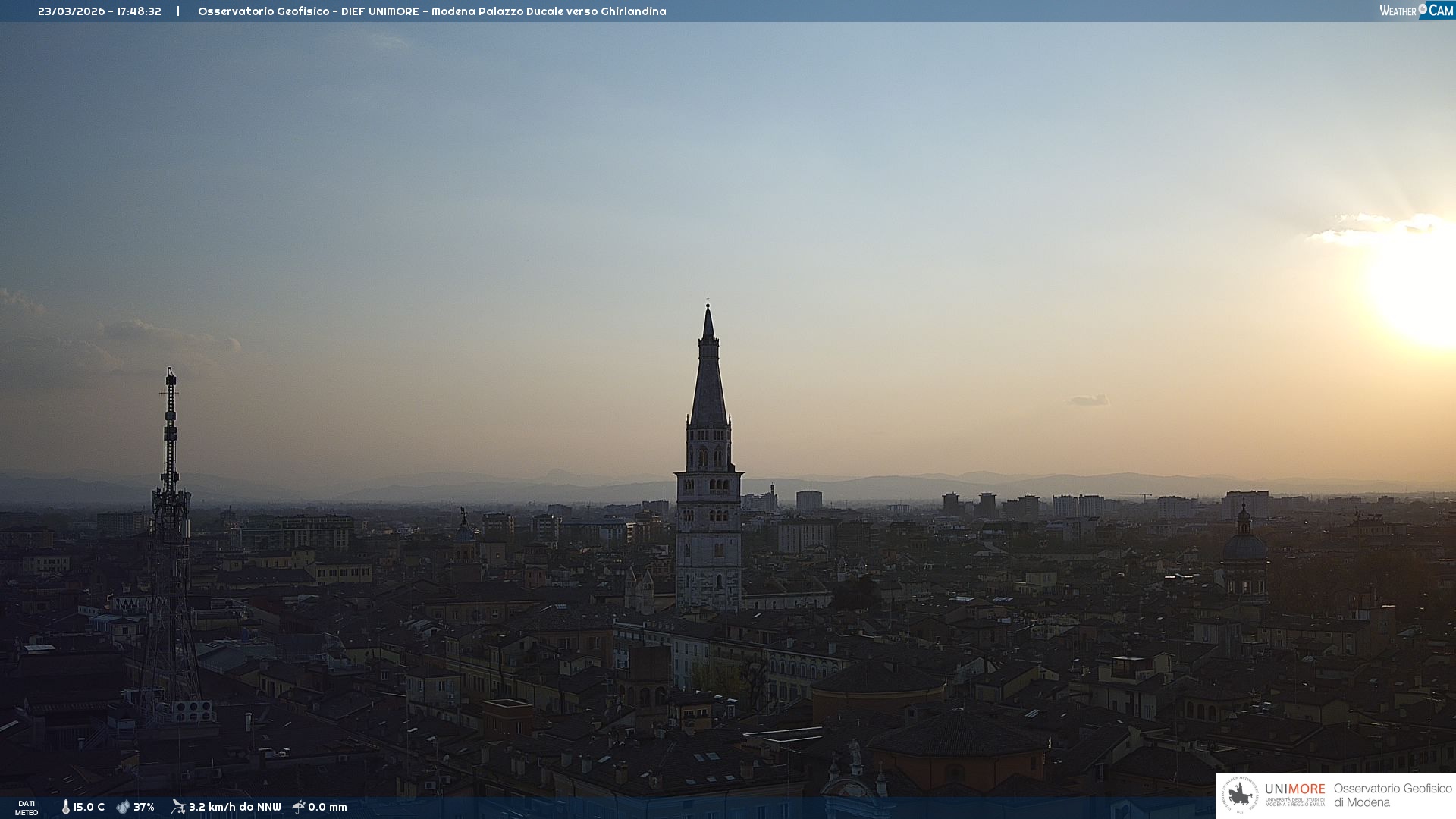Click the 37% humidity value
The height and width of the screenshot is (819, 1456).
pos(144,808)
